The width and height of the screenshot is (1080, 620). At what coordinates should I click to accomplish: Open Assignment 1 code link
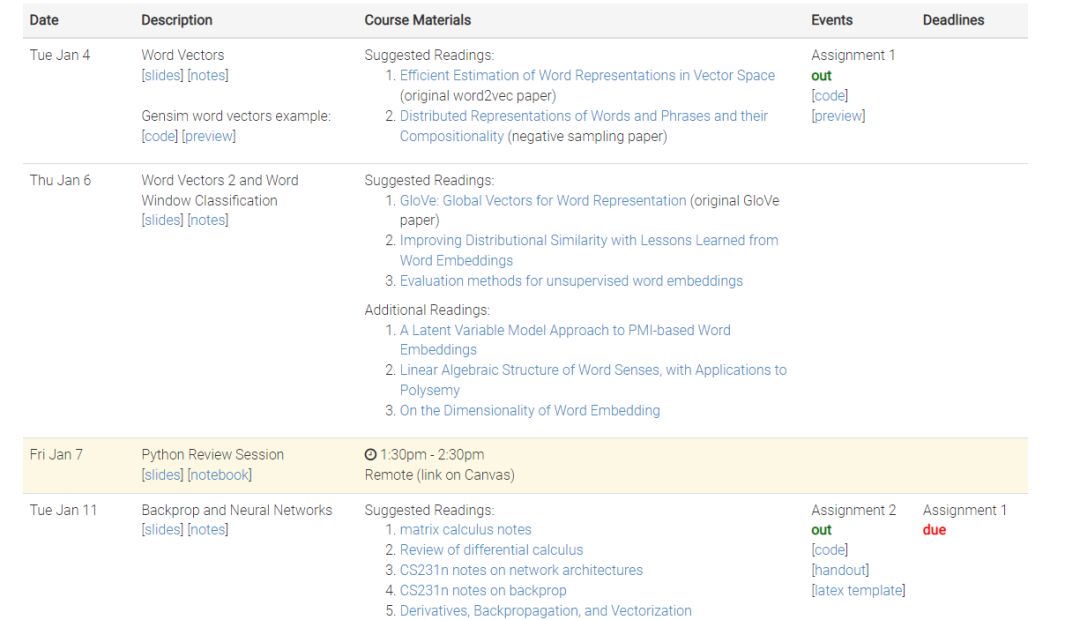[x=829, y=96]
